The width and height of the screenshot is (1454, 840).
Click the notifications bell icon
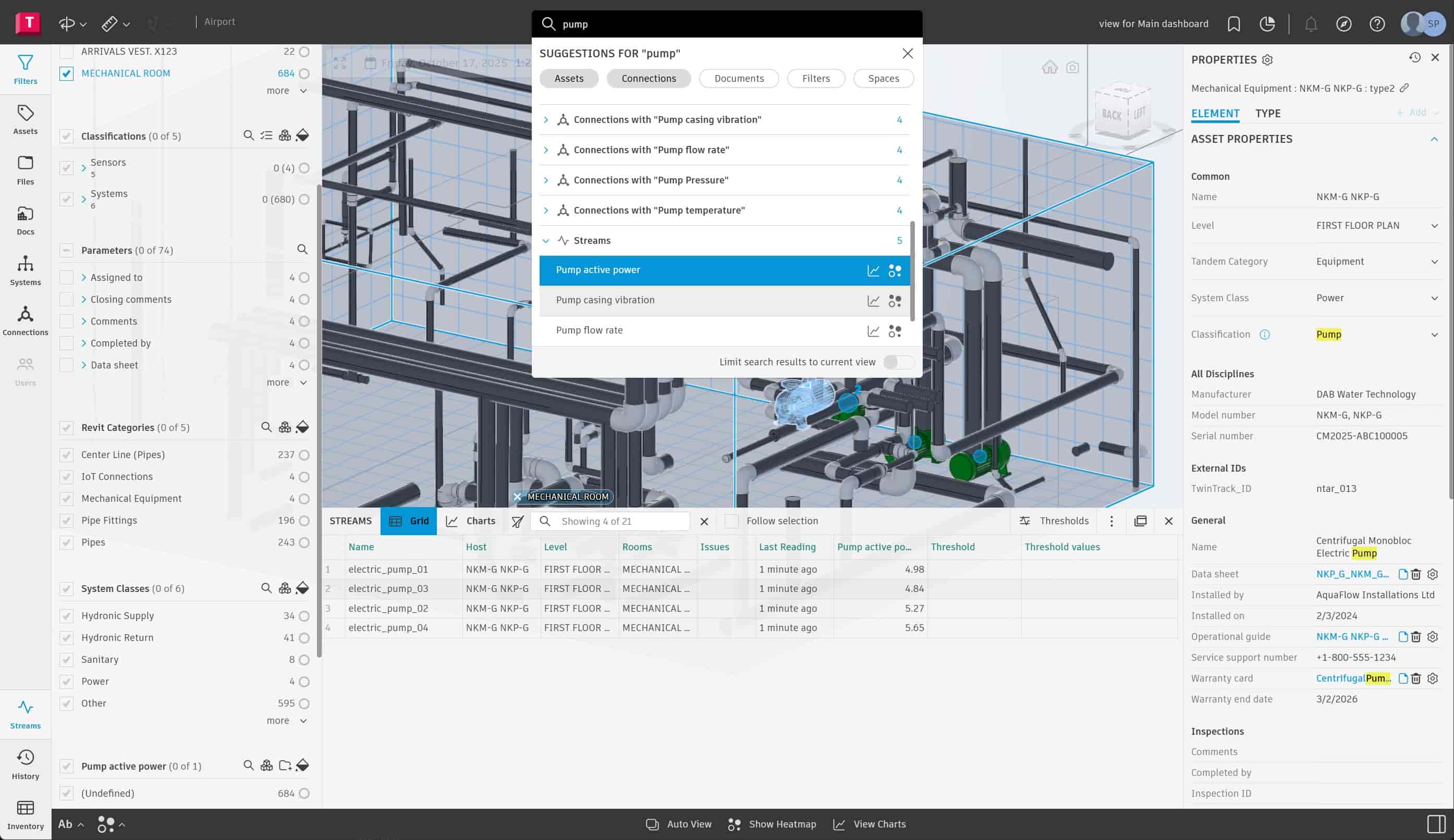[1311, 23]
